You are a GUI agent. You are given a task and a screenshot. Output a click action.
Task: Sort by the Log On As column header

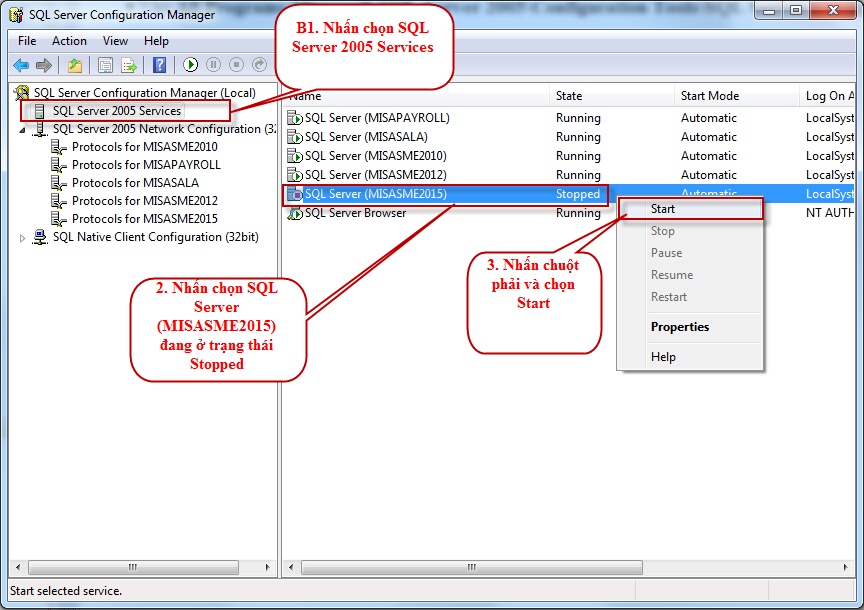click(x=827, y=96)
